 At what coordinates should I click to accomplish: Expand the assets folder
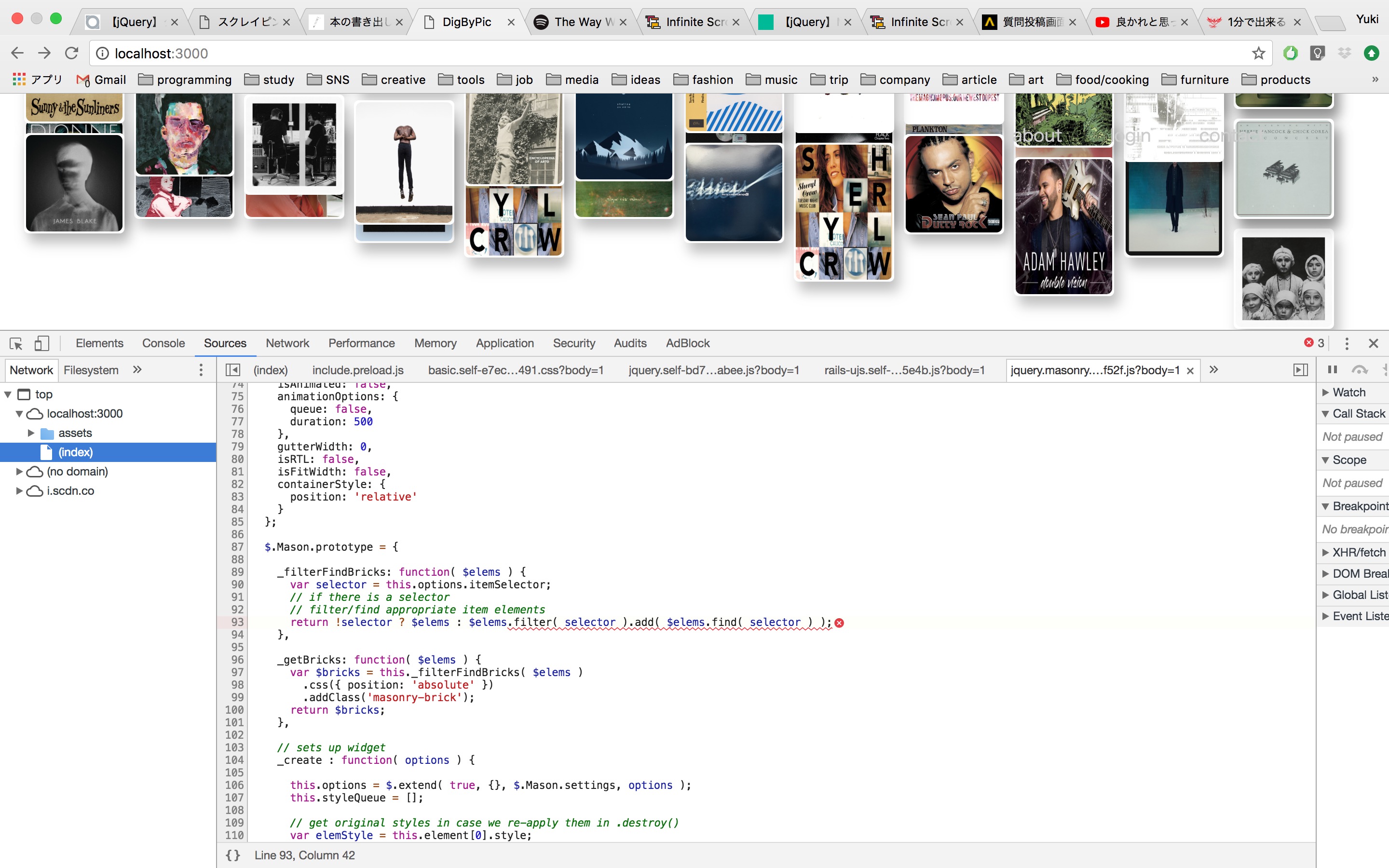tap(31, 433)
